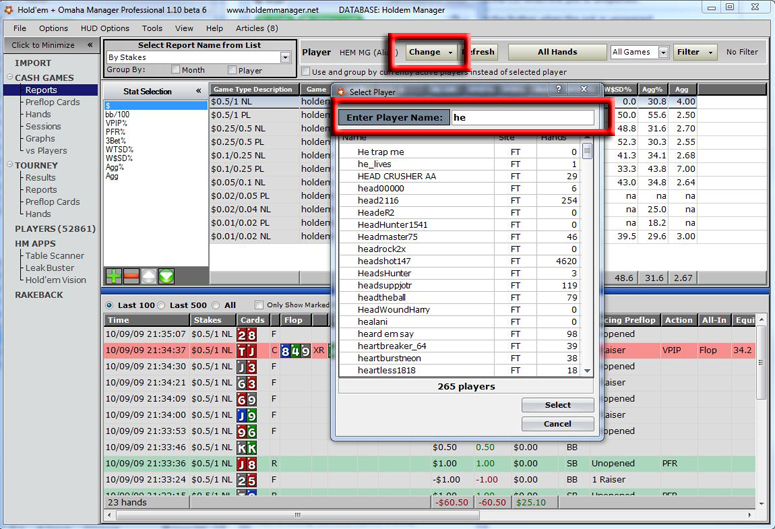
Task: Open the File menu
Action: [20, 28]
